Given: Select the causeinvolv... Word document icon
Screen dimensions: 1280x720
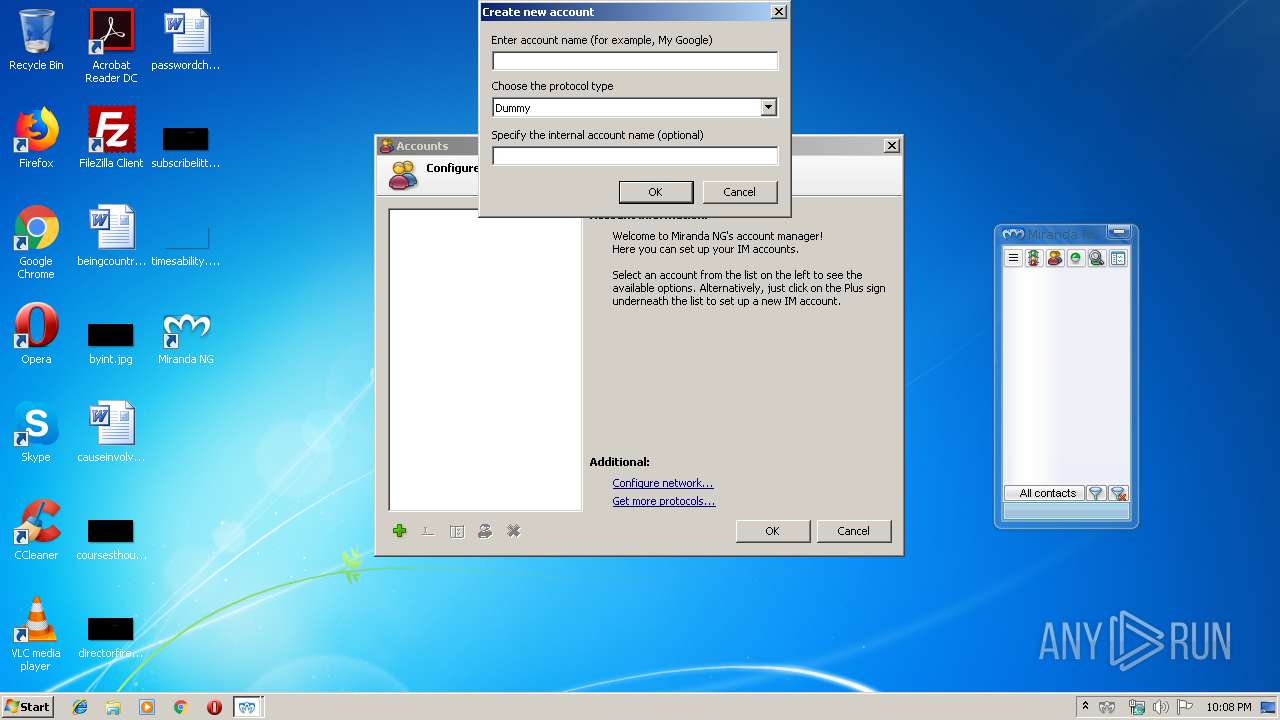Looking at the screenshot, I should (x=111, y=432).
